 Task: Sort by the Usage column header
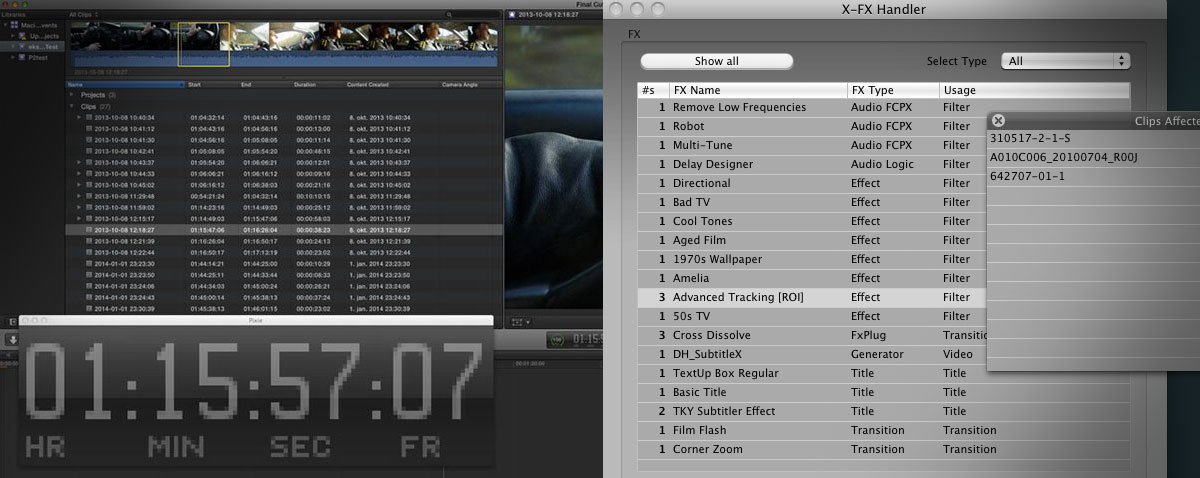click(1035, 90)
